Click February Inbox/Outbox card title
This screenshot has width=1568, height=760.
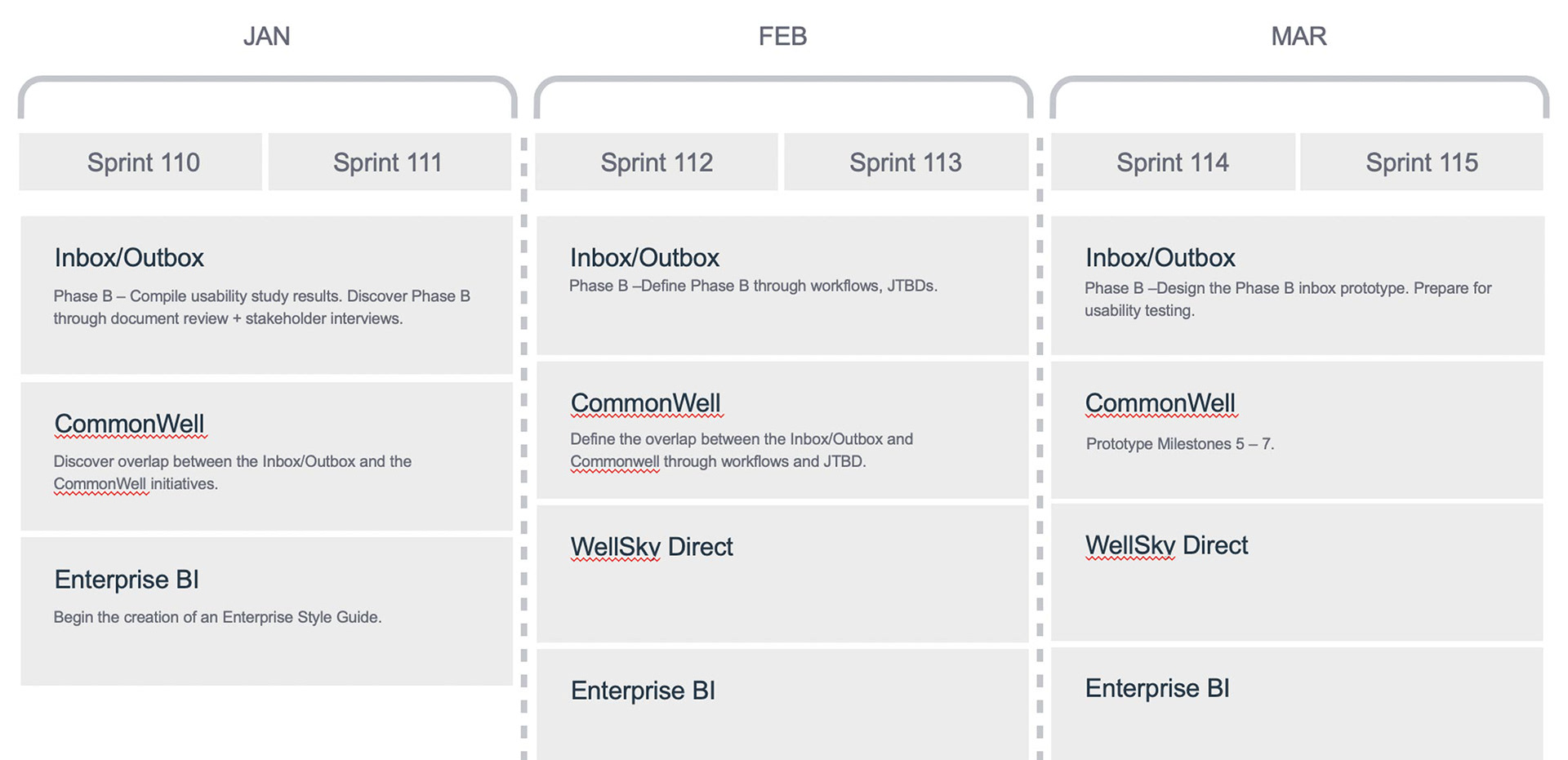(644, 257)
